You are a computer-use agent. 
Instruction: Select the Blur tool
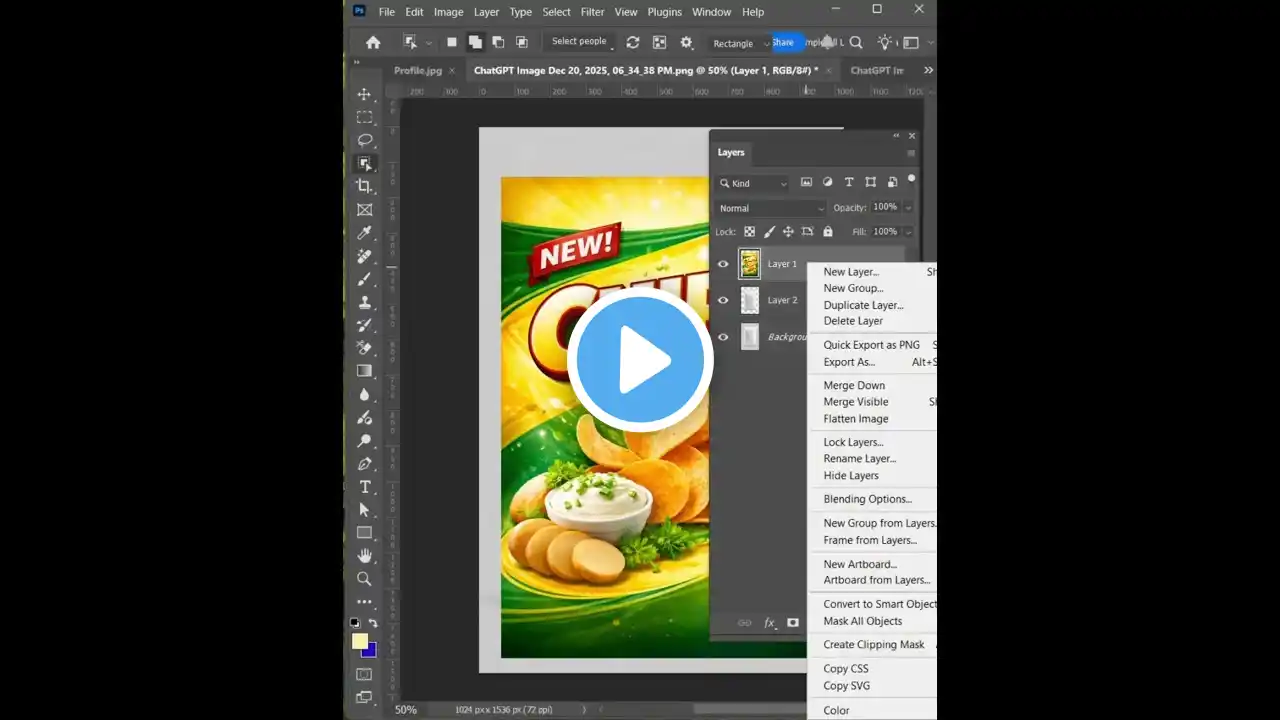(x=364, y=394)
